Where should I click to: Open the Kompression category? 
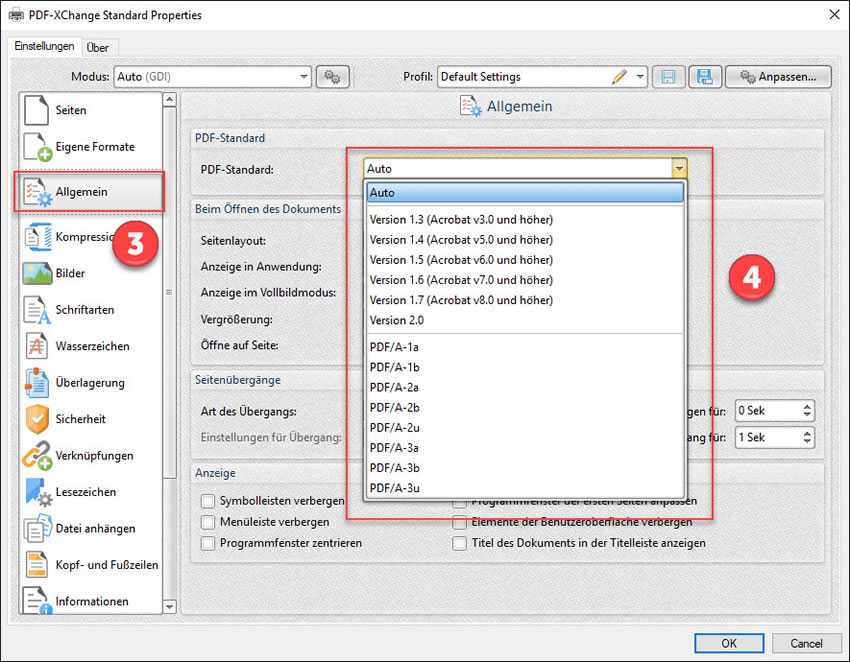pyautogui.click(x=91, y=237)
